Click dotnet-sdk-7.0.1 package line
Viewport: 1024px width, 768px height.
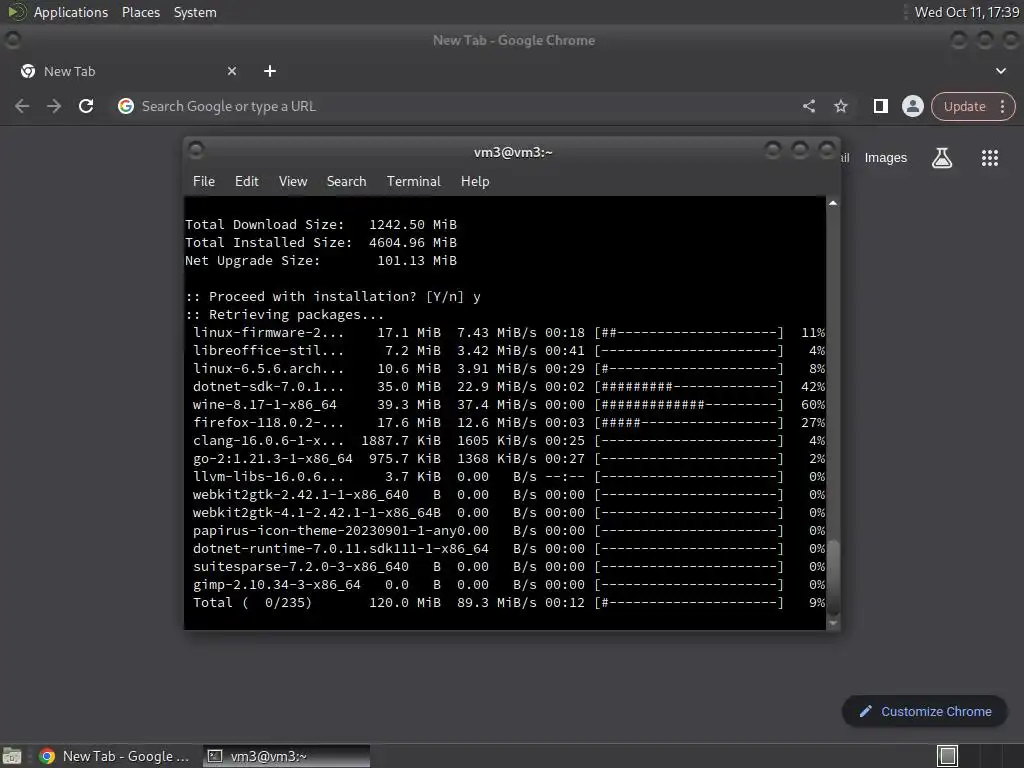pos(508,387)
